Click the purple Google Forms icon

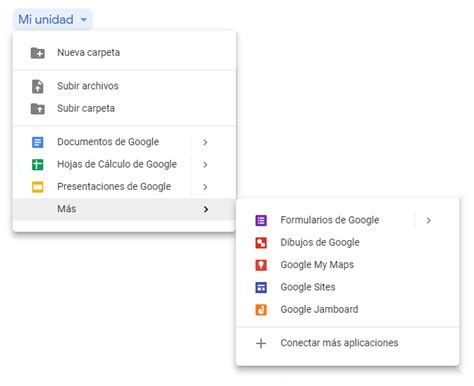[x=261, y=220]
